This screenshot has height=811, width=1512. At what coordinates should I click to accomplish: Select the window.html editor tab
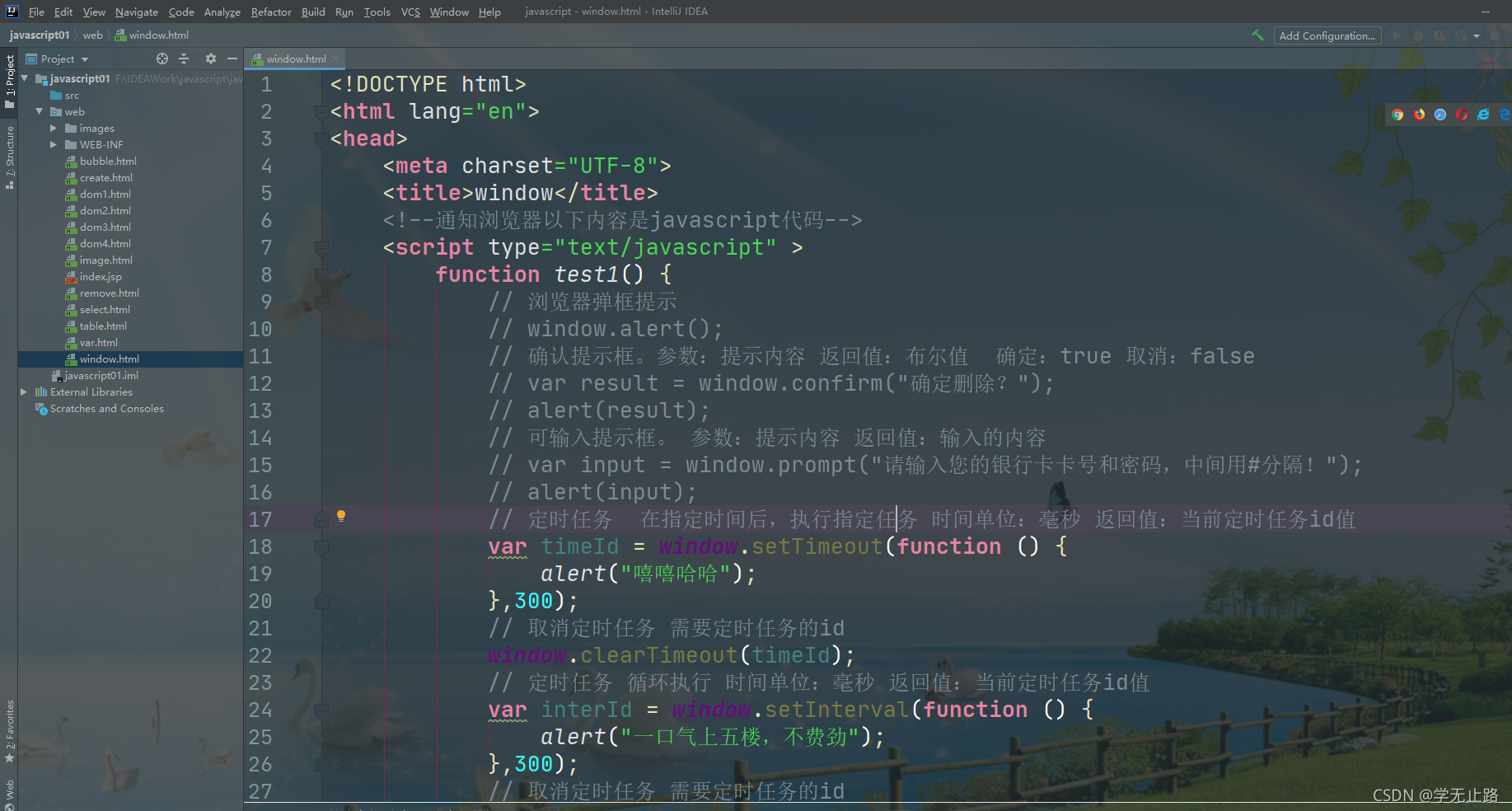(296, 59)
